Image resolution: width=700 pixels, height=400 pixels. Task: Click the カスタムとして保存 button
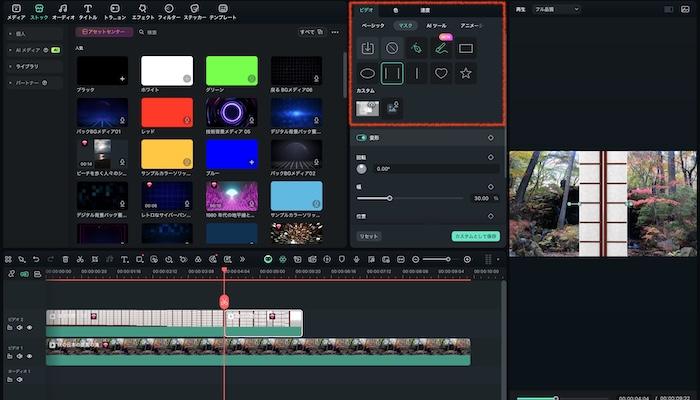(475, 236)
